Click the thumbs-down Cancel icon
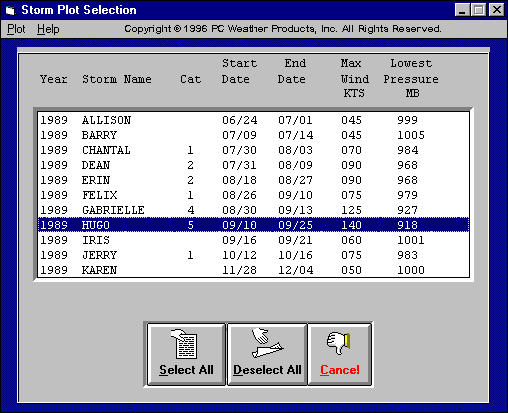Viewport: 508px width, 413px height. (339, 343)
